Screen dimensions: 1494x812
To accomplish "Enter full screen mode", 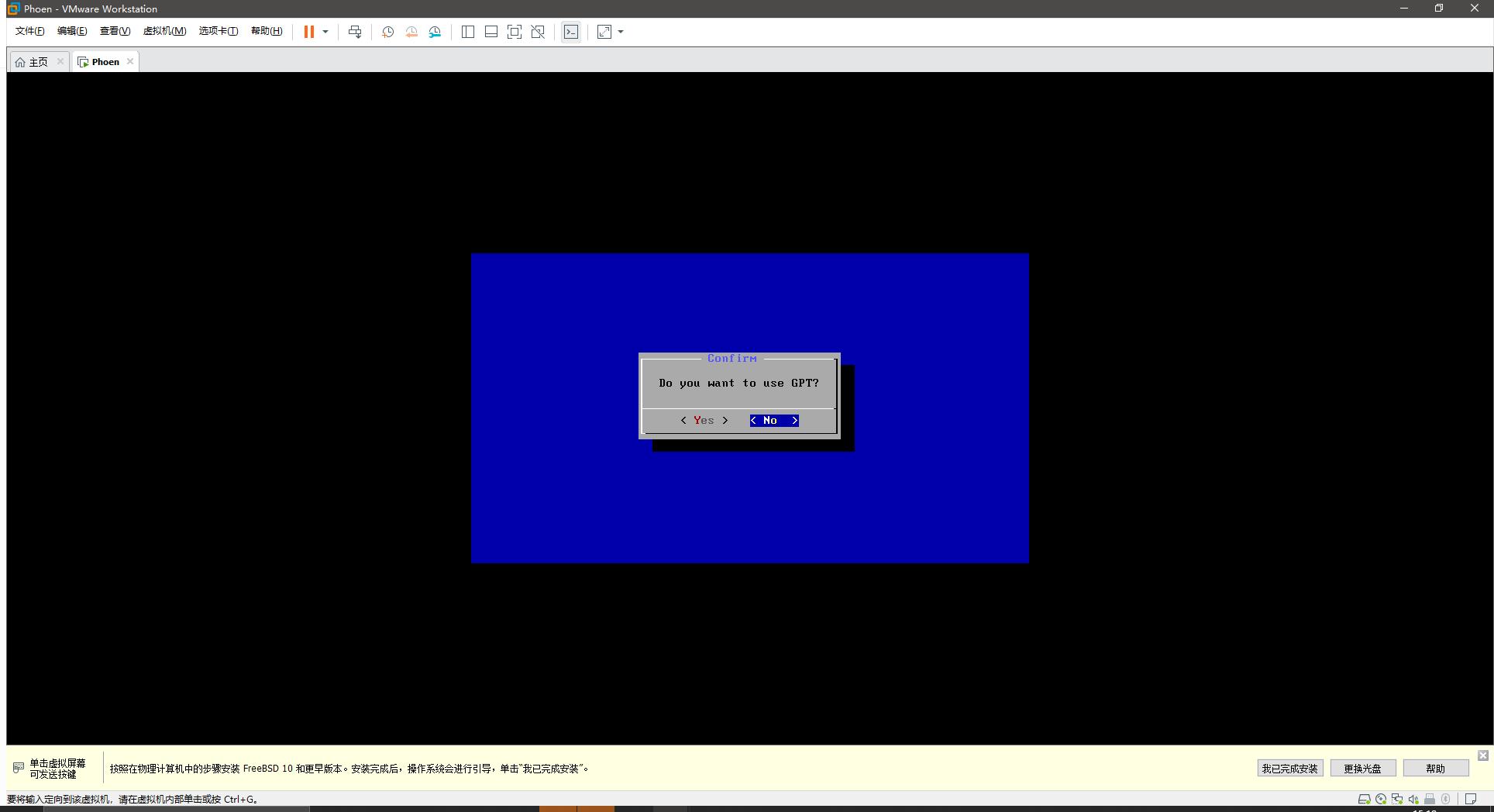I will coord(515,32).
